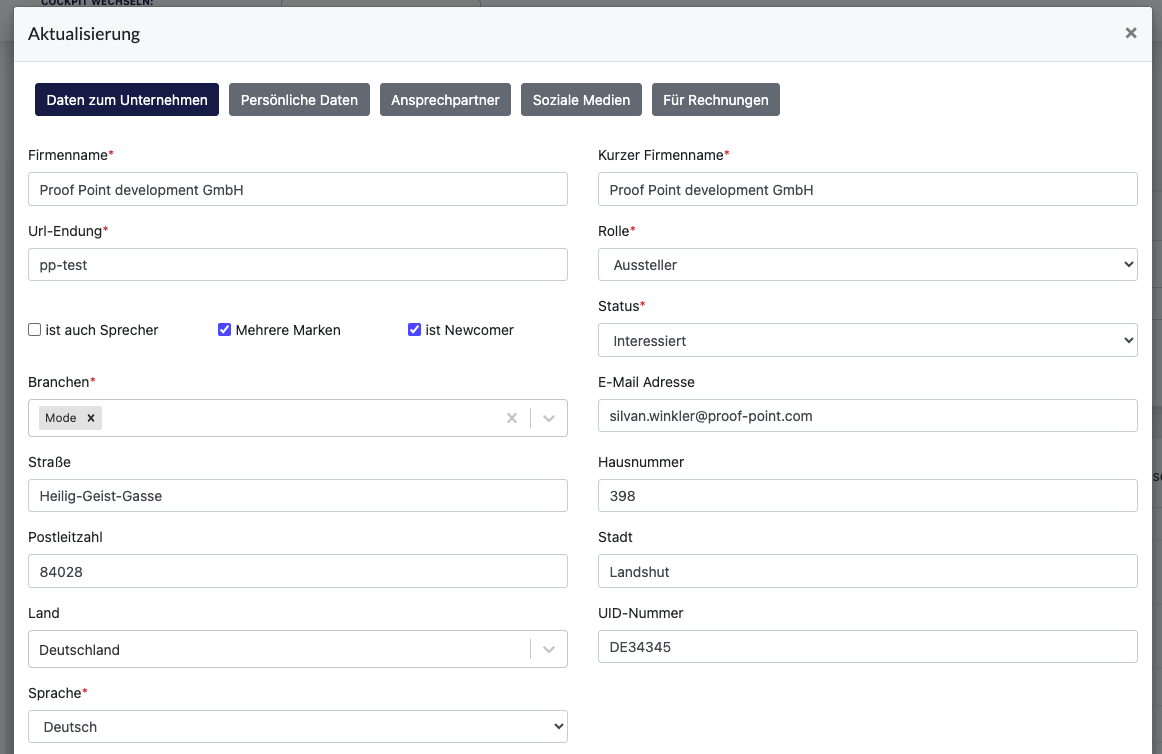Click the Mehrere Marken label

pos(288,330)
